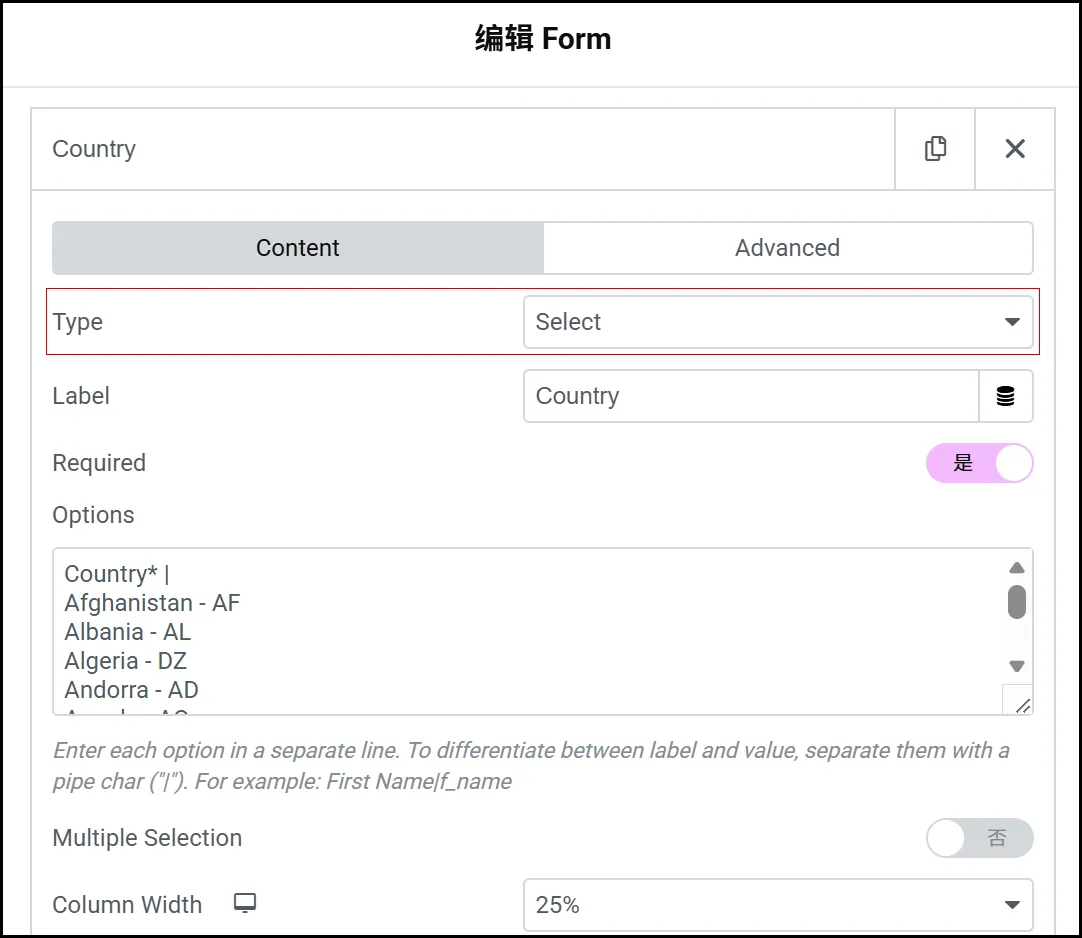Switch to the Content tab

click(296, 248)
